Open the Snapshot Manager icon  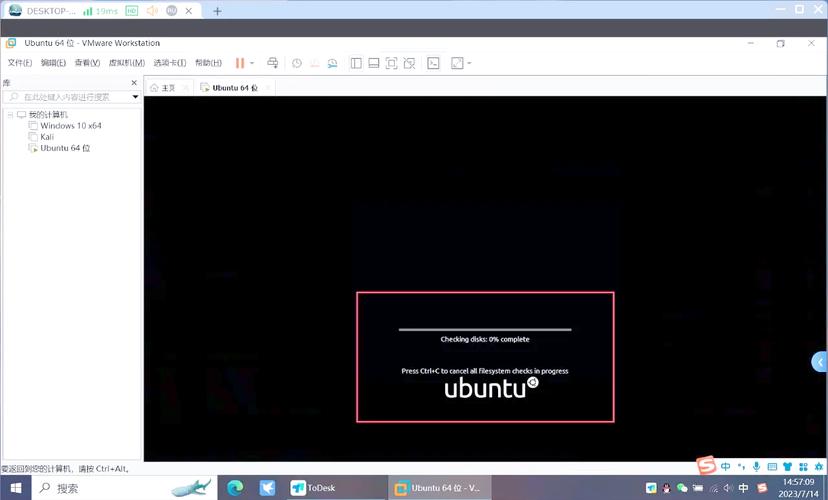332,63
